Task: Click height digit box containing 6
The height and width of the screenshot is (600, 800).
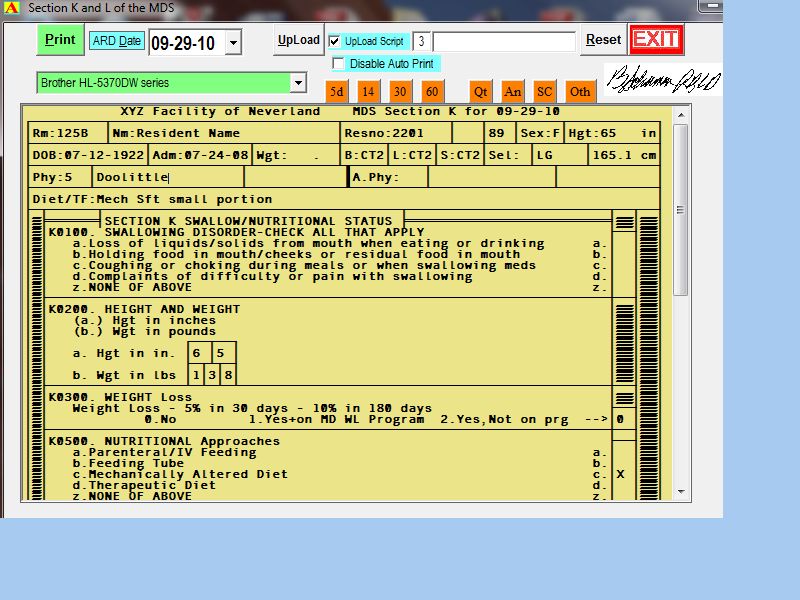Action: coord(199,353)
